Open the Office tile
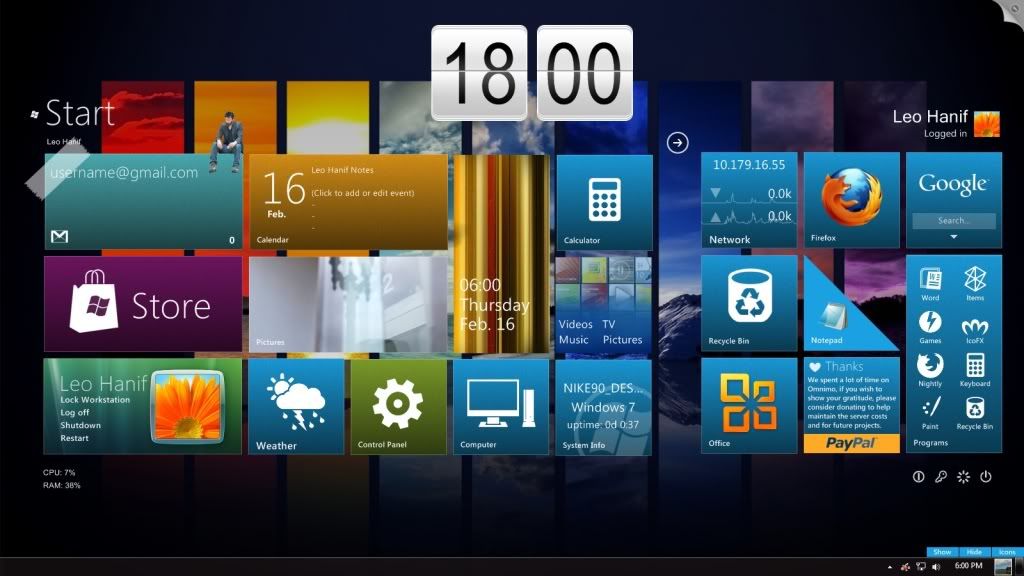 (748, 405)
